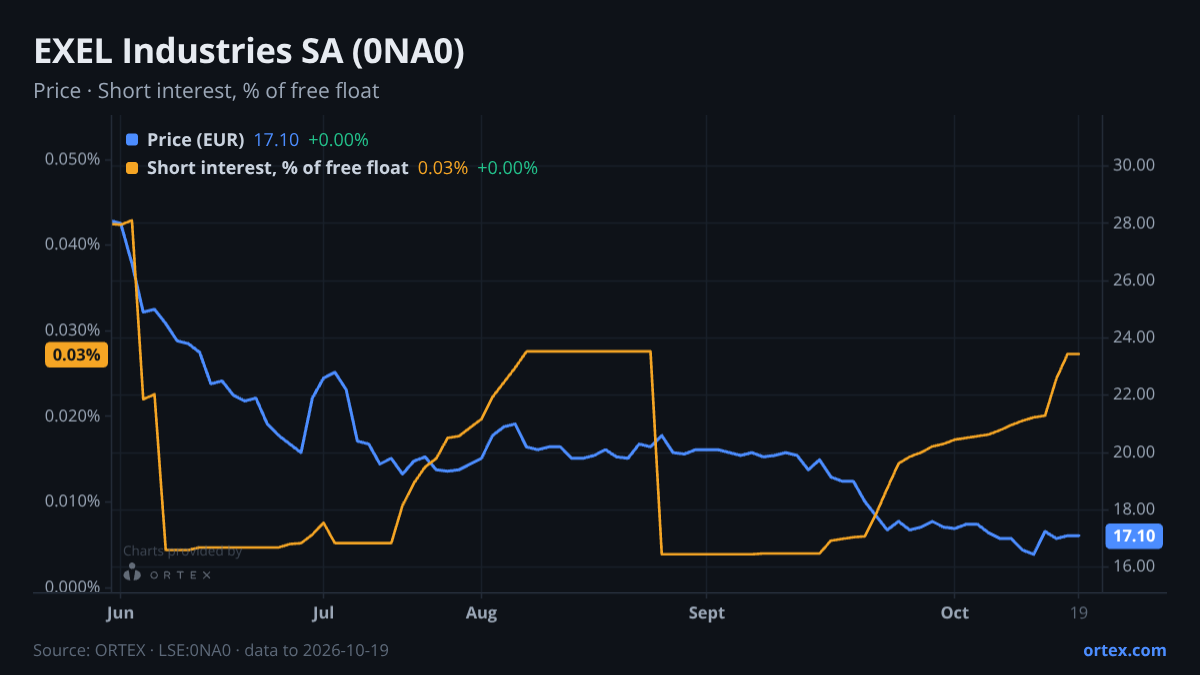Click the 22.00 right axis label

(x=1134, y=394)
